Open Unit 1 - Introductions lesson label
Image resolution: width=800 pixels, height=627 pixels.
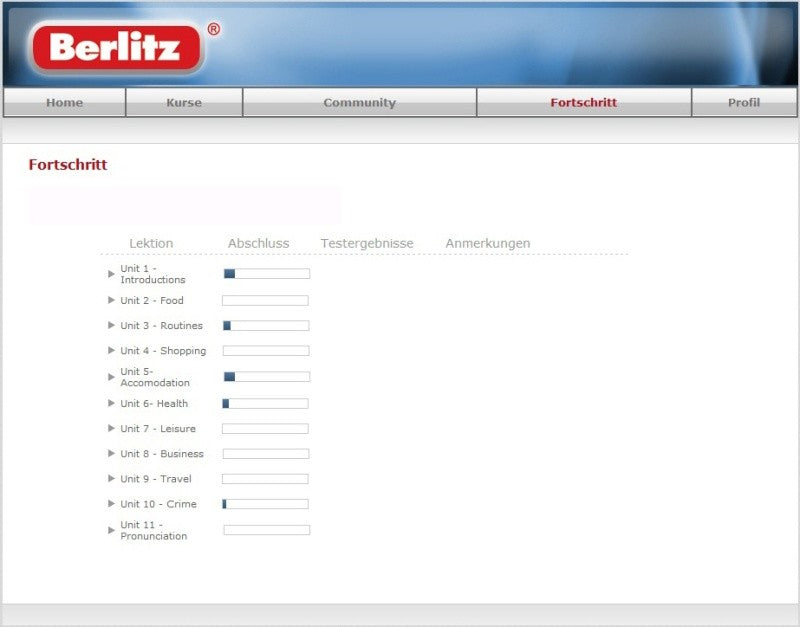tap(153, 274)
